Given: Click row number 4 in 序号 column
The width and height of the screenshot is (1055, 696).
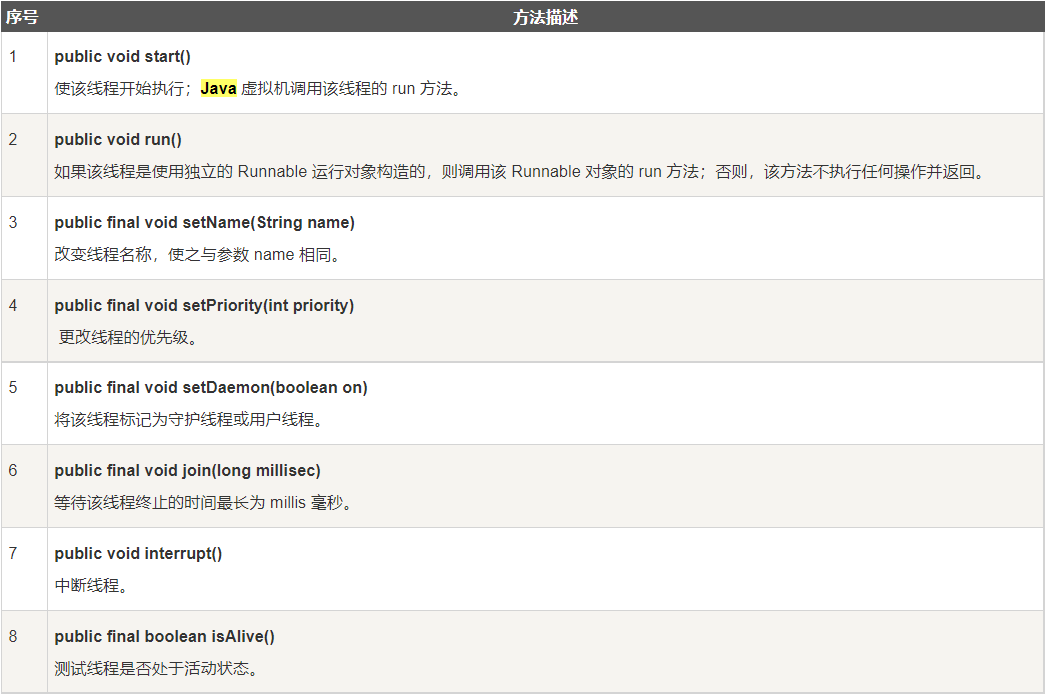Looking at the screenshot, I should 13,306.
